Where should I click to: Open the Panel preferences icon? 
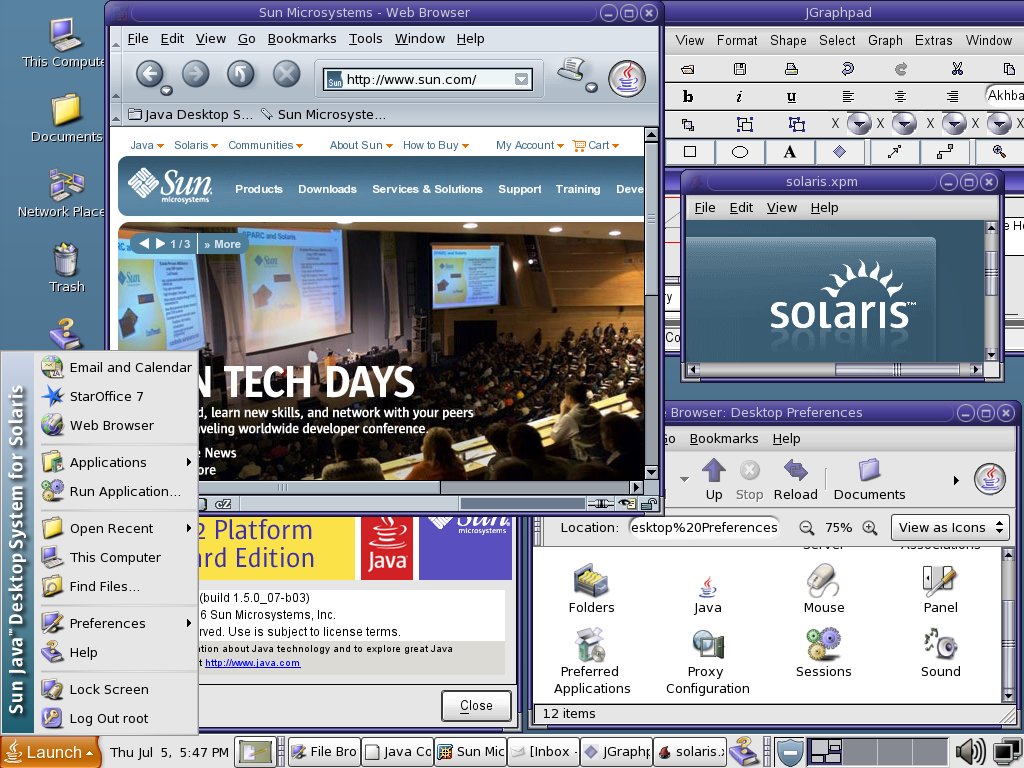(x=940, y=588)
